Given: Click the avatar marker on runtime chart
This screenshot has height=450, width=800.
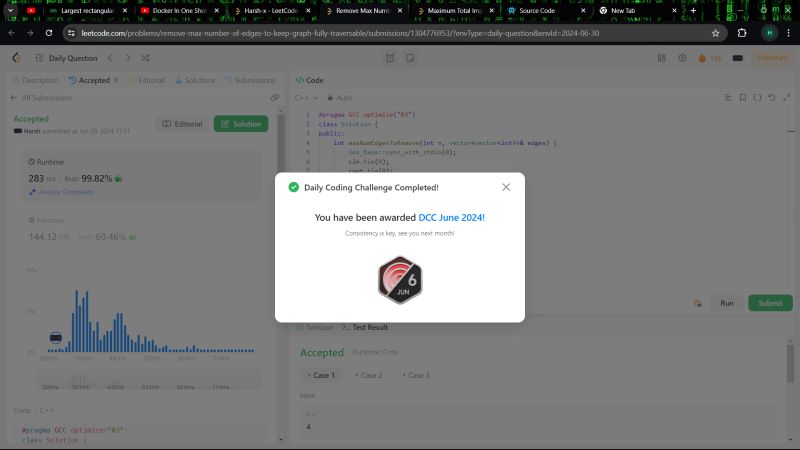Looking at the screenshot, I should tap(56, 337).
